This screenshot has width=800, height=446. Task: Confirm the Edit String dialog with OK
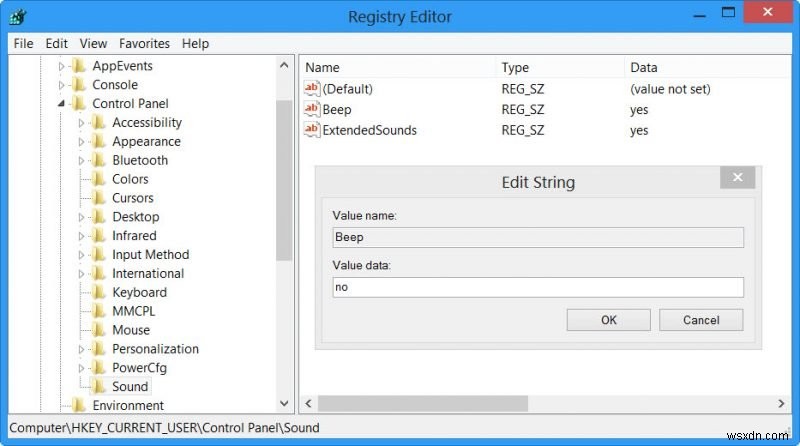[x=609, y=320]
